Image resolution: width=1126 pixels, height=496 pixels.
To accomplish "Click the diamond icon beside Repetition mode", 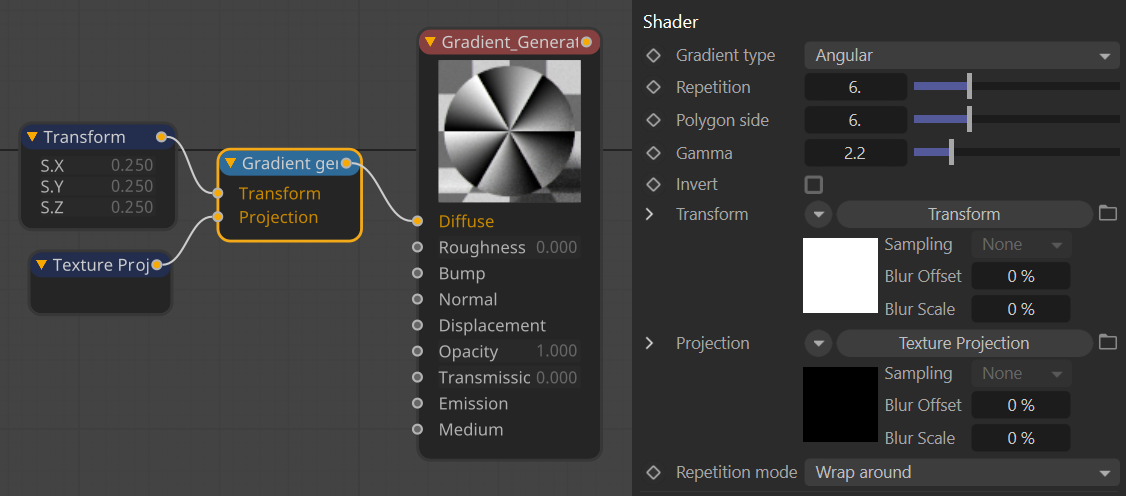I will pyautogui.click(x=654, y=472).
